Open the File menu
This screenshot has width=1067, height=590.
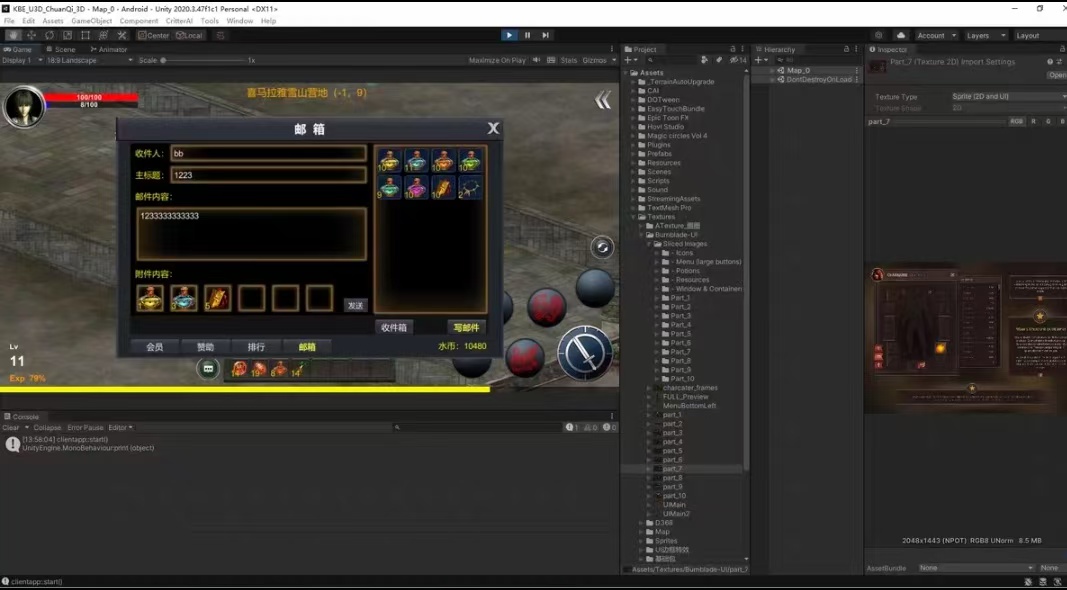click(x=9, y=21)
